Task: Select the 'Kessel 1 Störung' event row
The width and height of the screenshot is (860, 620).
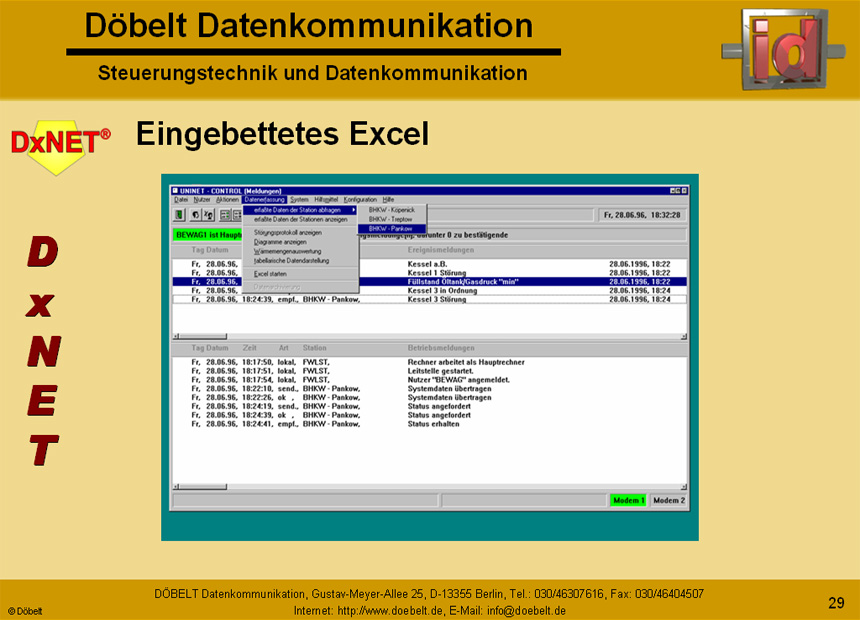Action: tap(429, 273)
